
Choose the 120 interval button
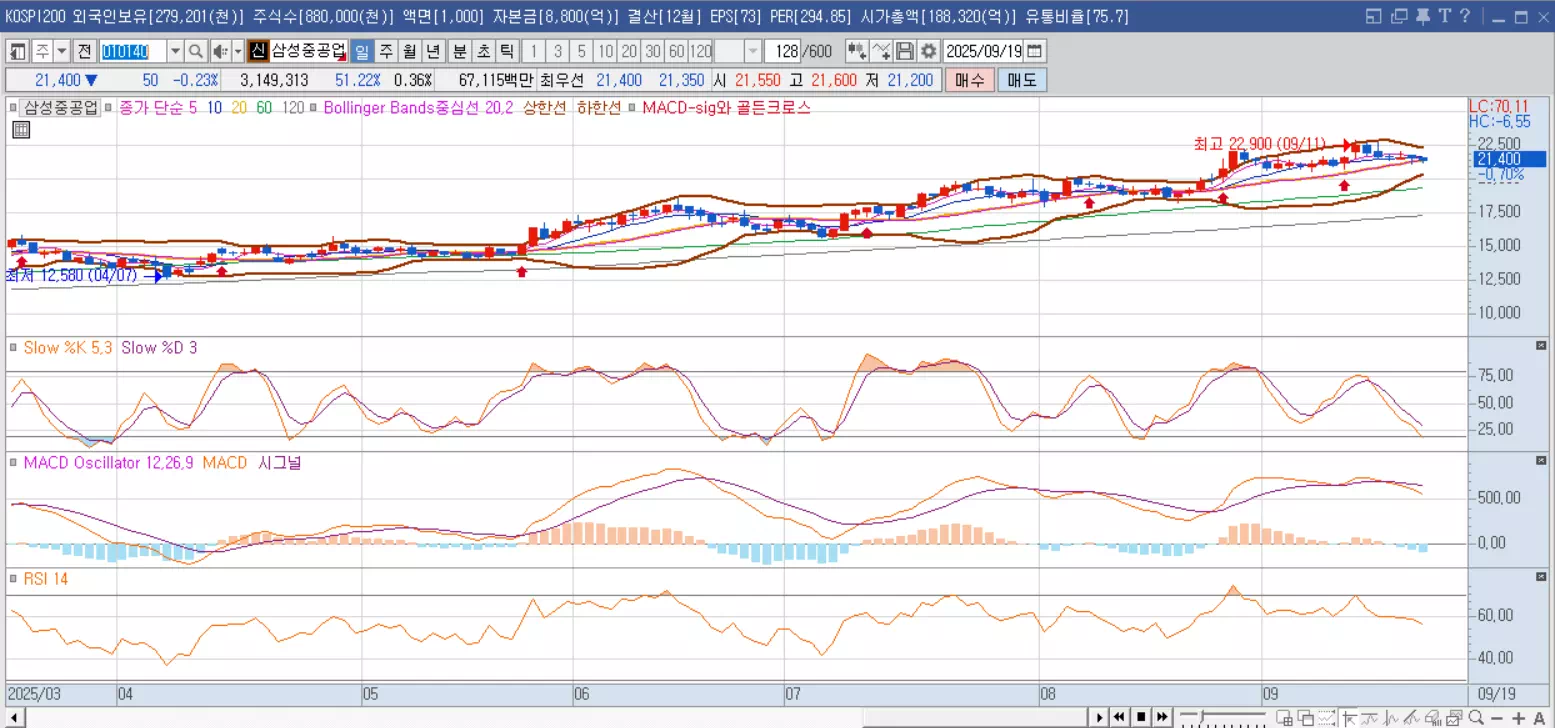click(700, 51)
